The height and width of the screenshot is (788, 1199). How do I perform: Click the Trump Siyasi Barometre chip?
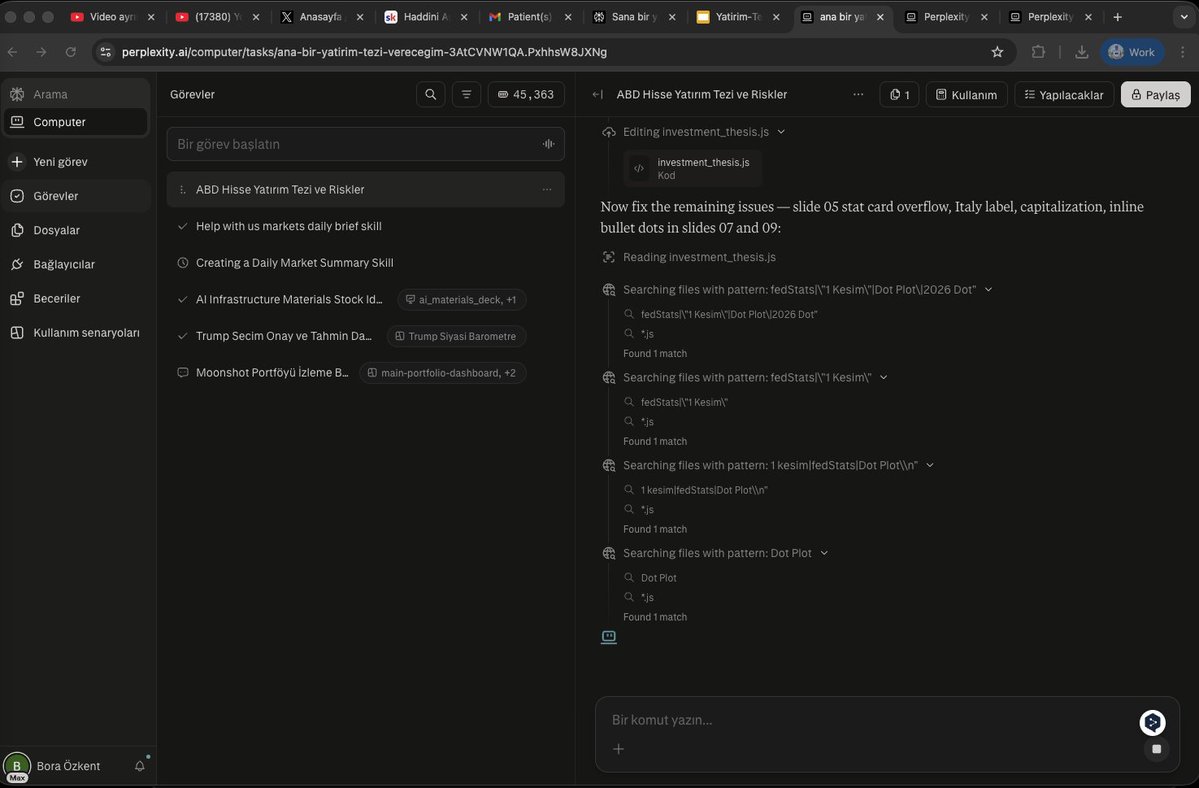pyautogui.click(x=457, y=336)
